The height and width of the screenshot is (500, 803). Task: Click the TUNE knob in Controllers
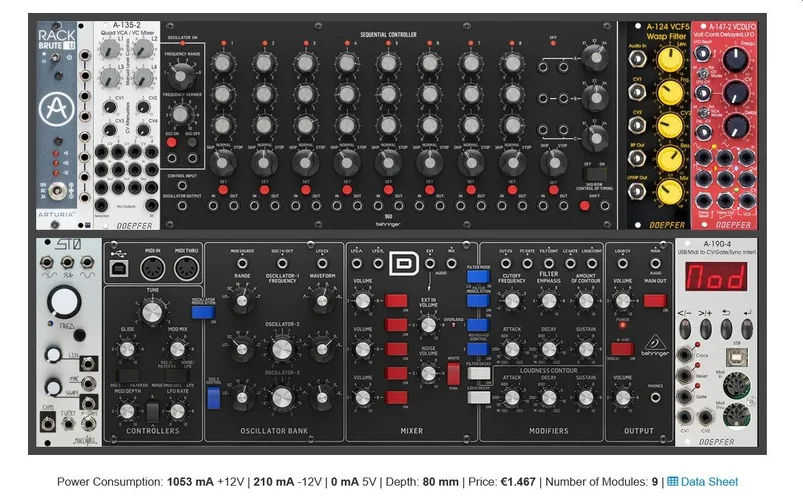[152, 312]
